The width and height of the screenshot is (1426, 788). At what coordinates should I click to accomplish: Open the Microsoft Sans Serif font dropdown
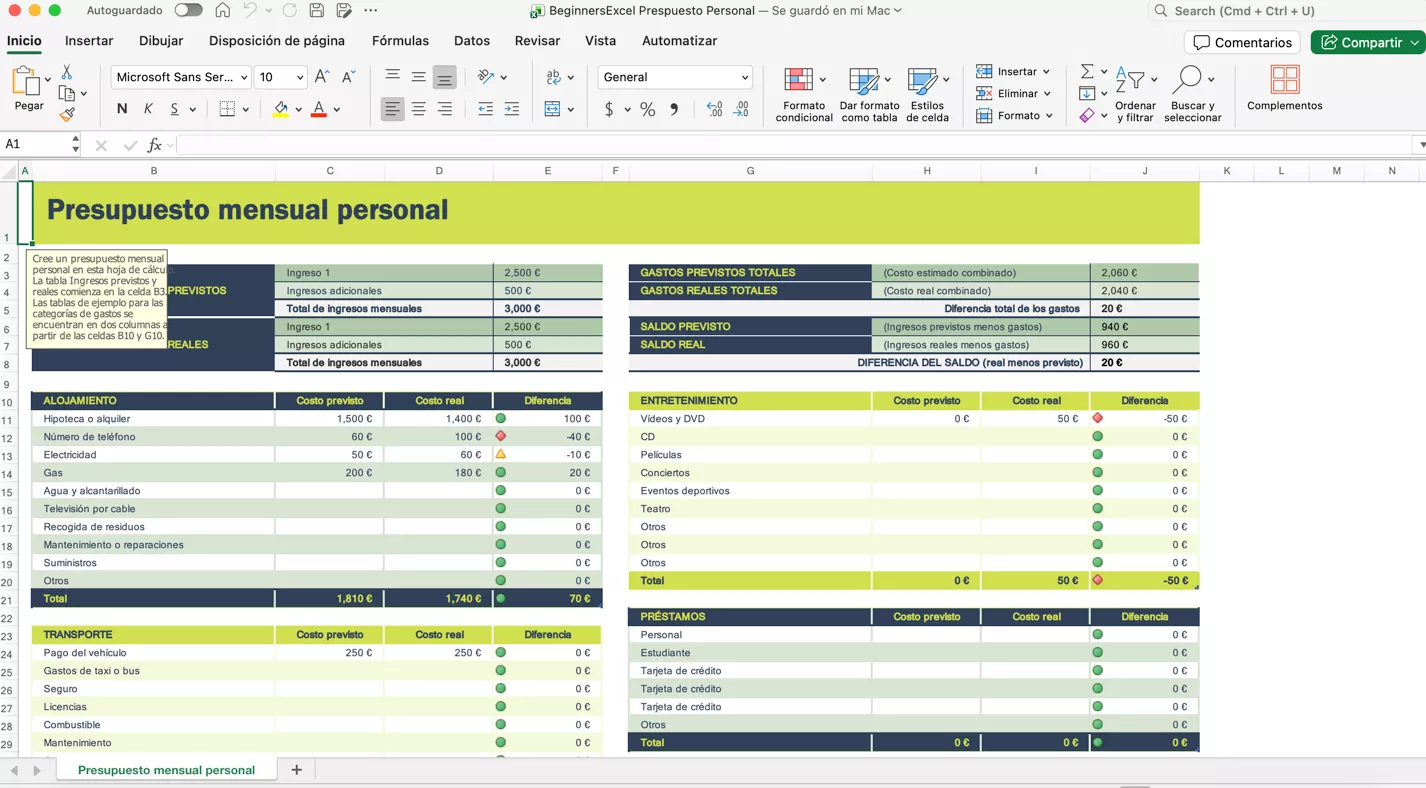(x=181, y=77)
